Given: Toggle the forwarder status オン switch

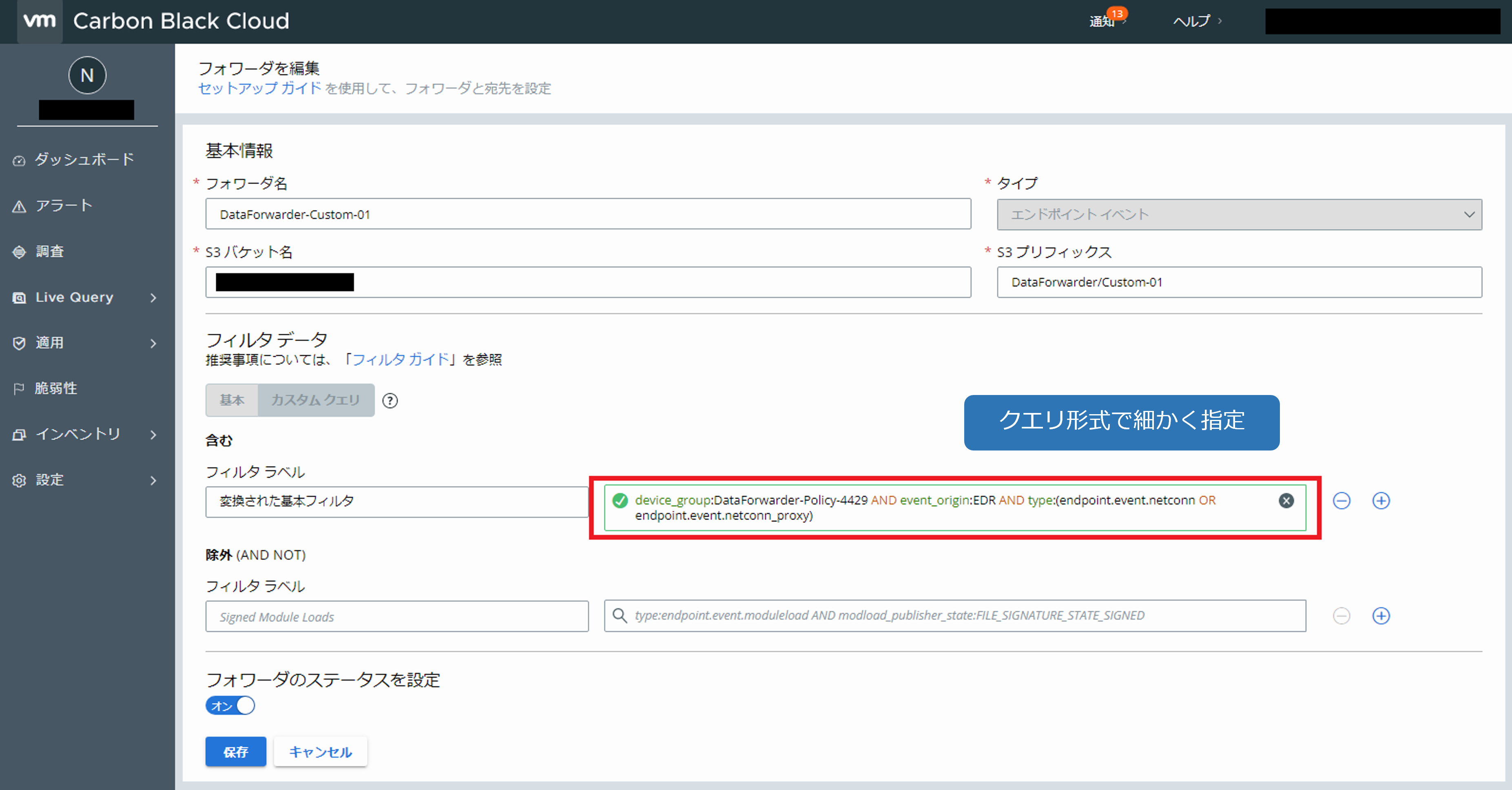Looking at the screenshot, I should pyautogui.click(x=230, y=706).
